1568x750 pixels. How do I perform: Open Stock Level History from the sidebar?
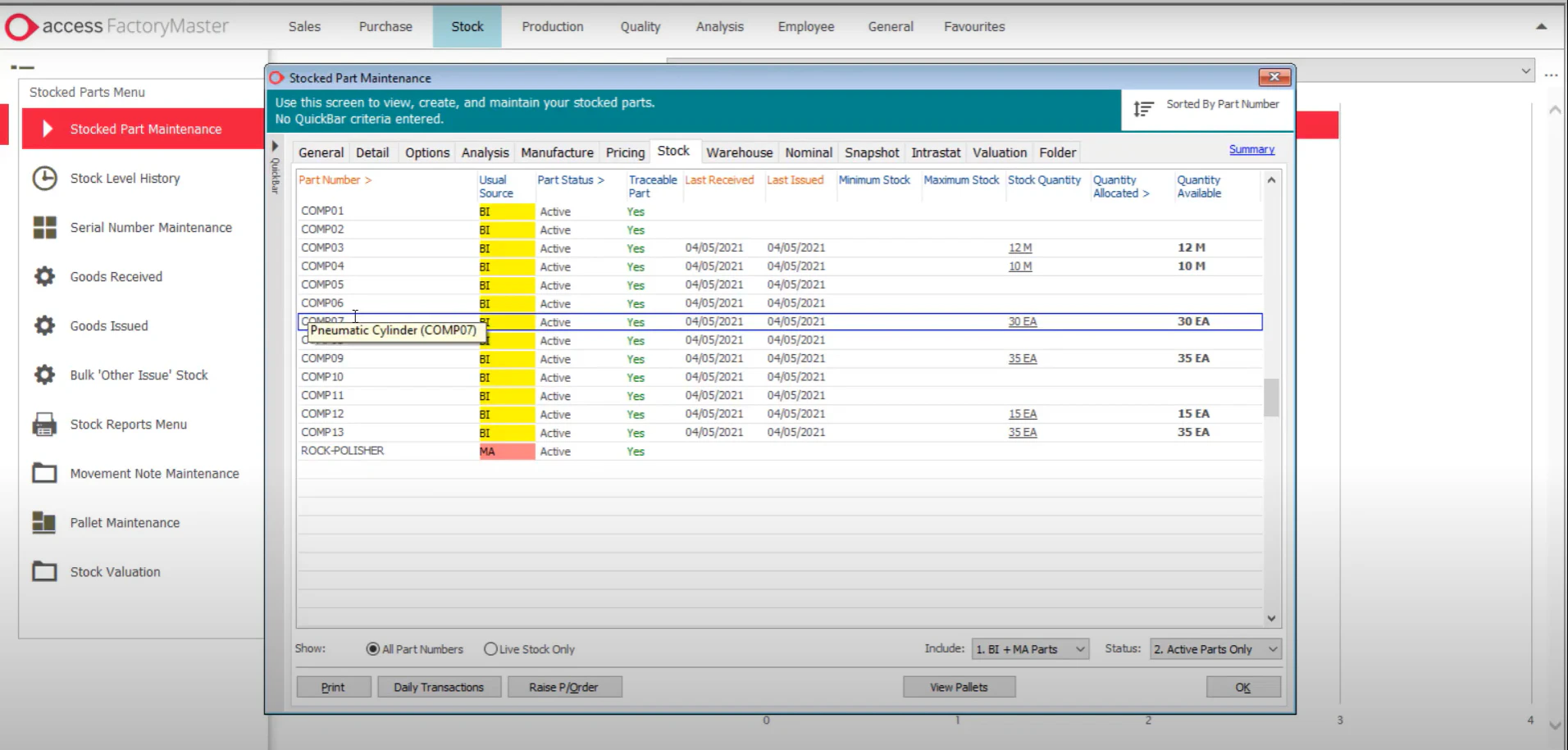(x=125, y=178)
